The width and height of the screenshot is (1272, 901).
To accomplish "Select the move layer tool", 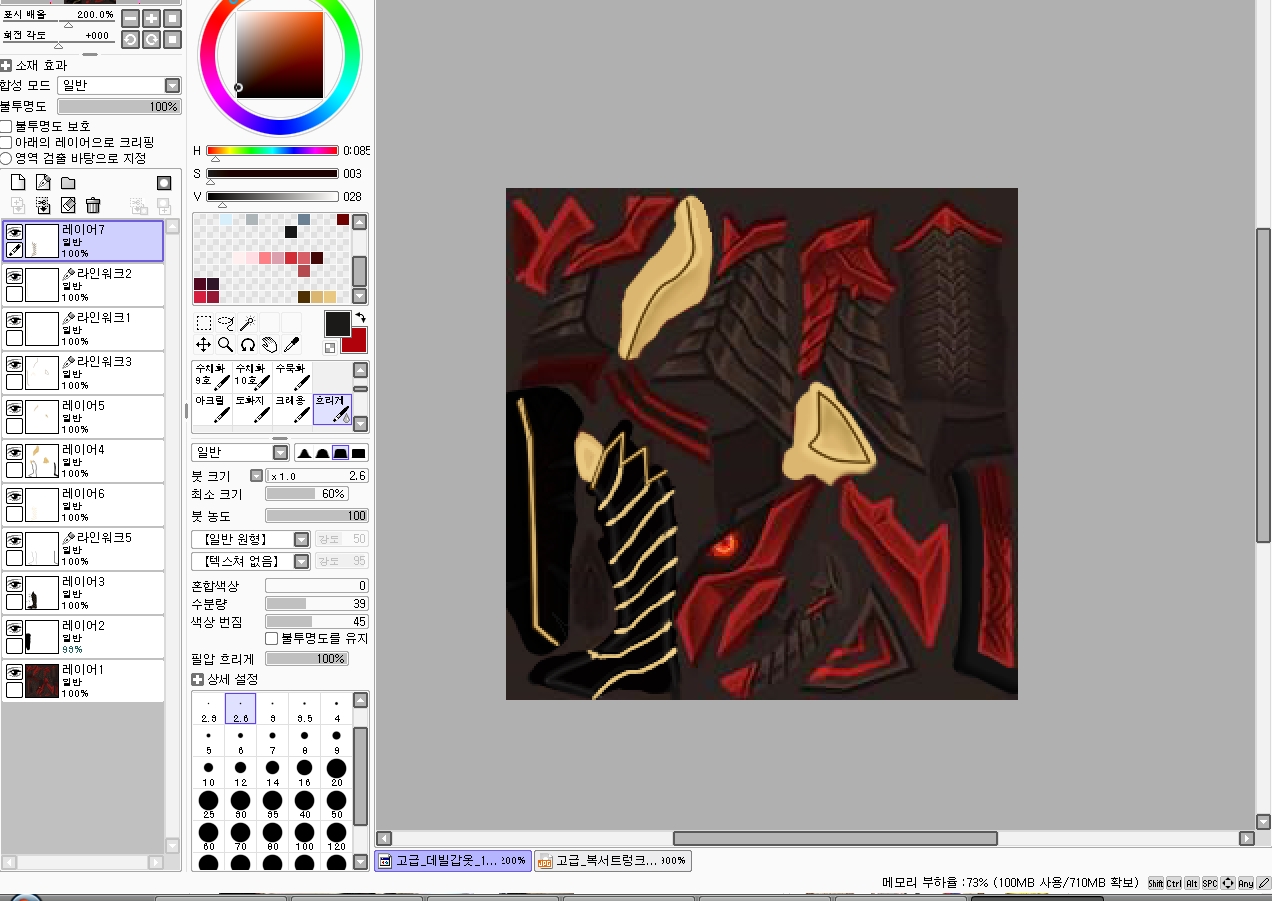I will (x=203, y=344).
